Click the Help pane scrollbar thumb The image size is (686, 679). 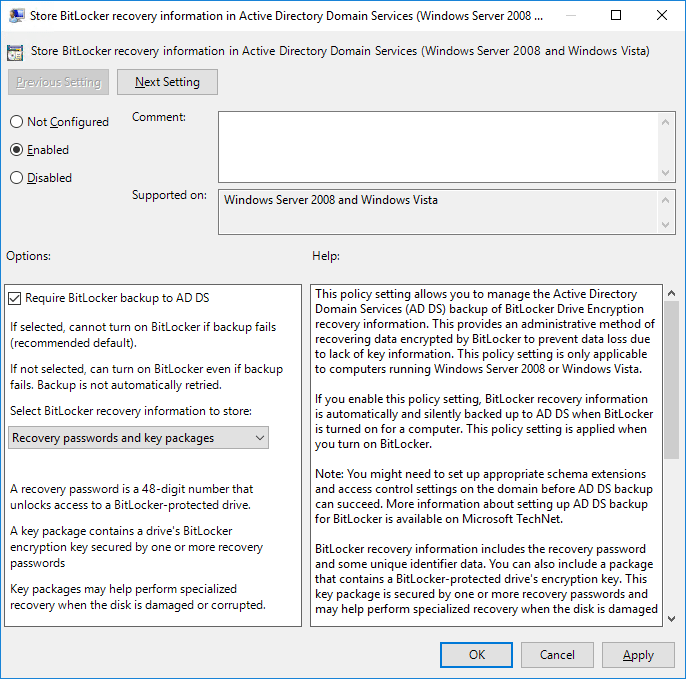(x=672, y=381)
